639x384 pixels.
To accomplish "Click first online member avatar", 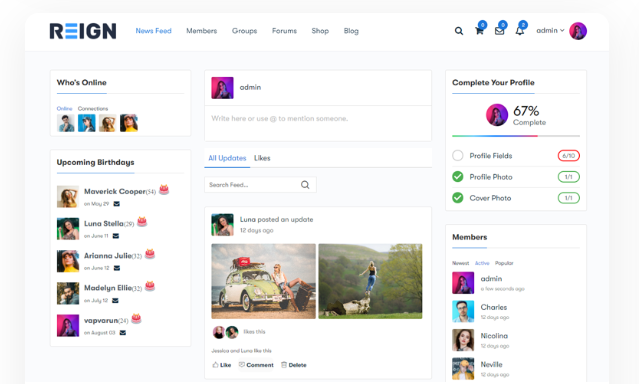I will 66,123.
